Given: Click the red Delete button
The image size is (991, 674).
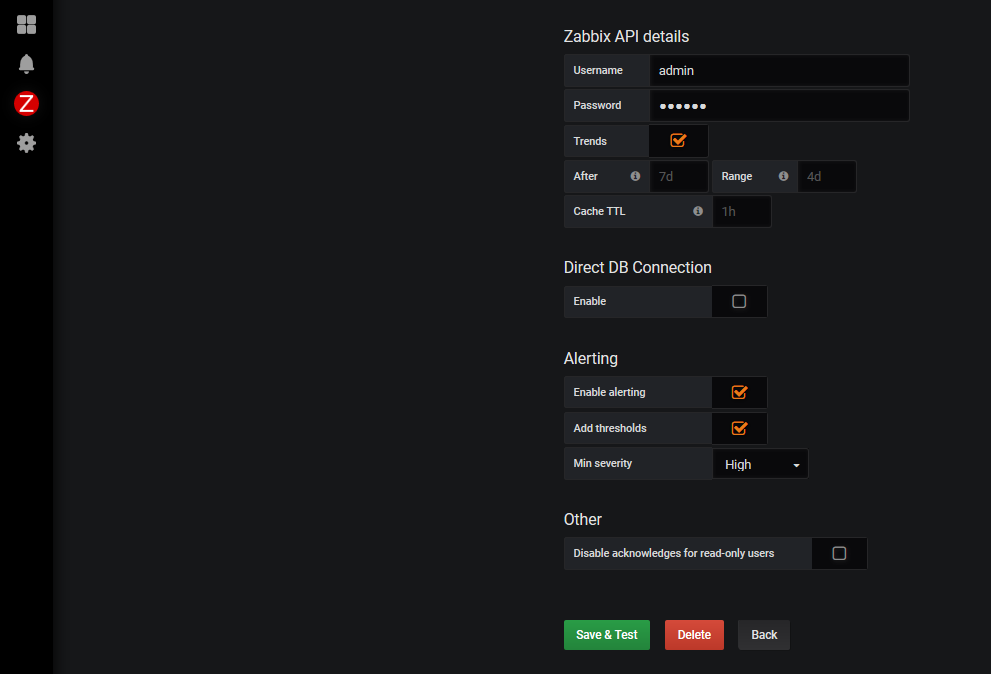Looking at the screenshot, I should tap(694, 635).
